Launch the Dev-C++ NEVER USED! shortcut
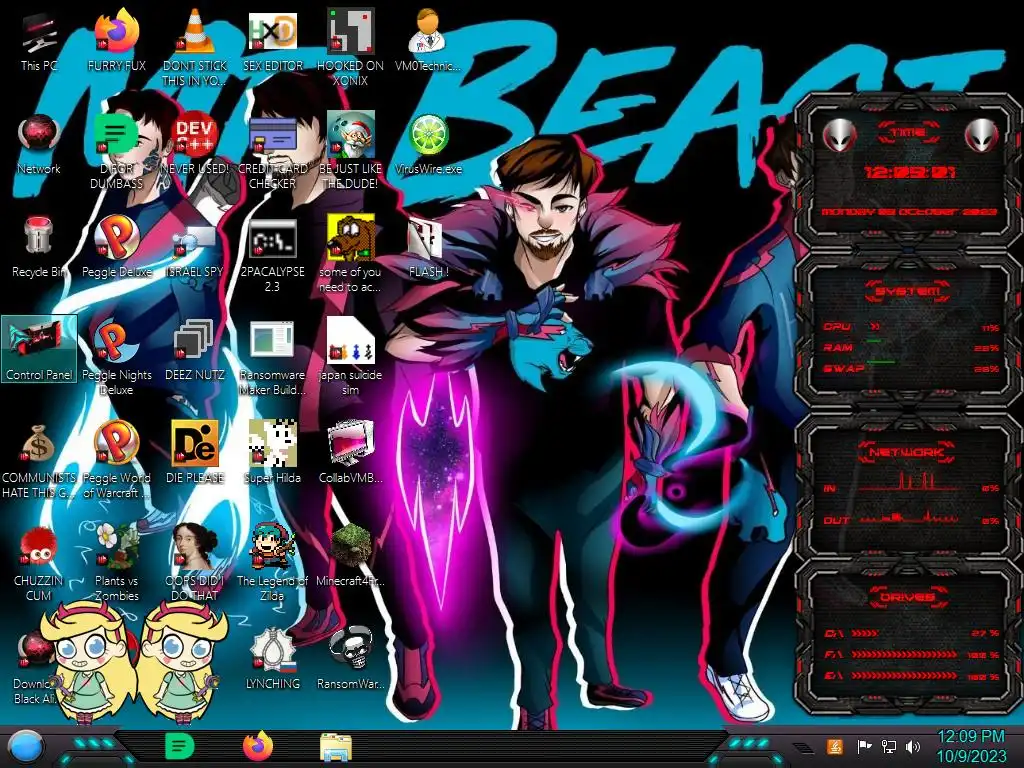Viewport: 1024px width, 768px height. [195, 145]
